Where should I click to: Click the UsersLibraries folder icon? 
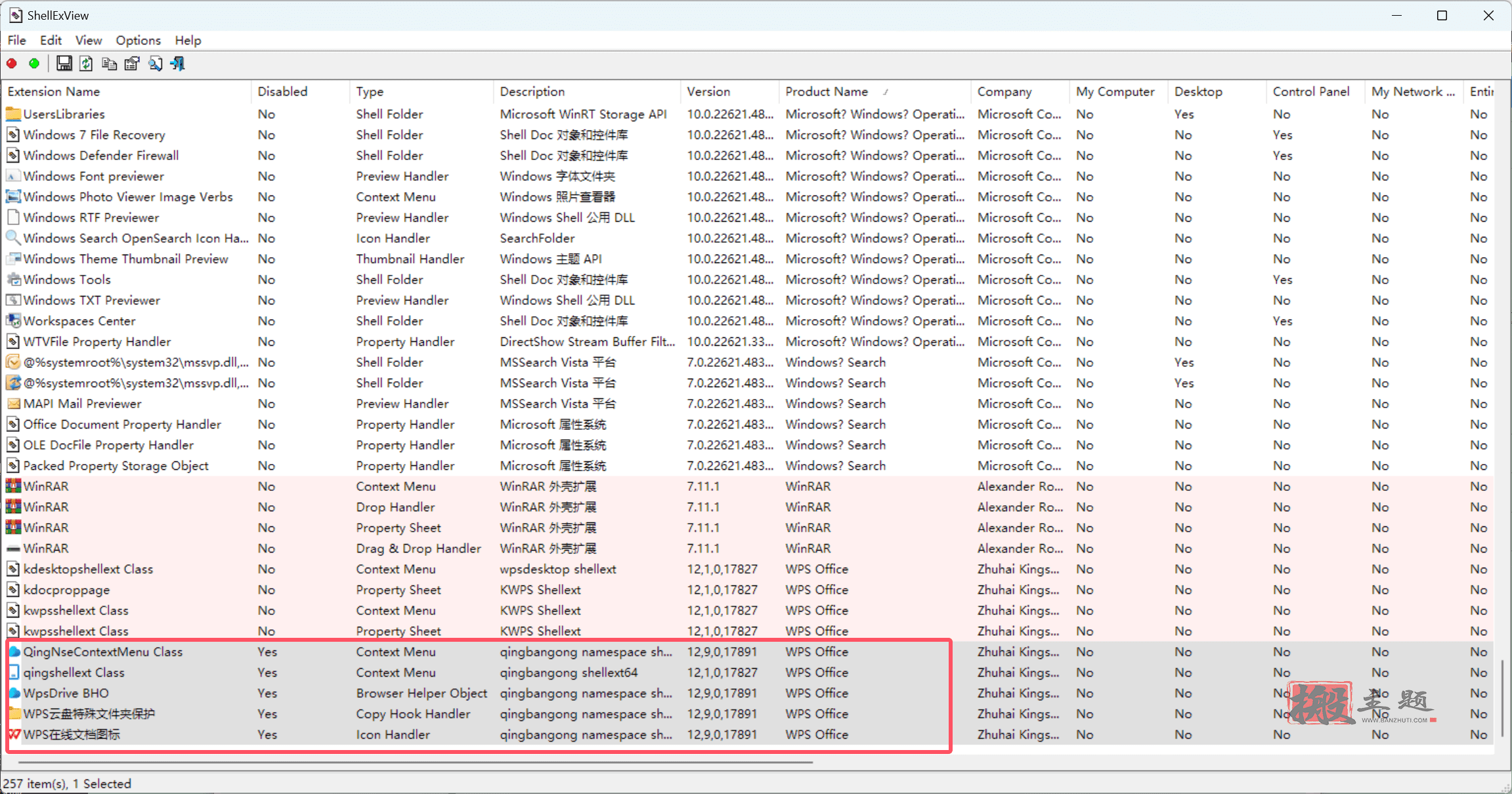(x=13, y=114)
